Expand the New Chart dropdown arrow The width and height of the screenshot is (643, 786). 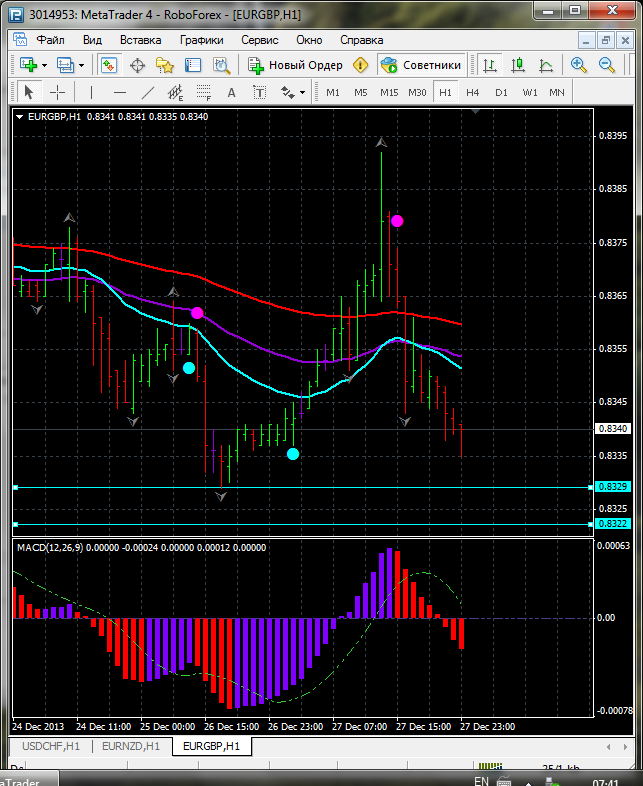(45, 65)
